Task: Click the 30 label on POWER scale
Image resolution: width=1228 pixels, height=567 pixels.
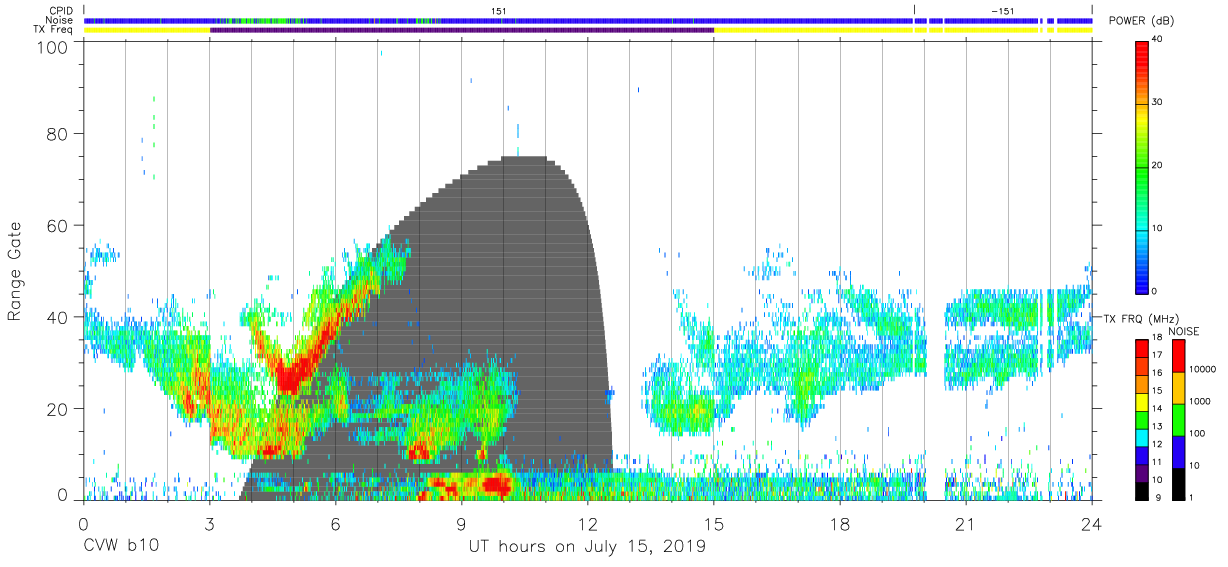Action: pyautogui.click(x=1157, y=102)
